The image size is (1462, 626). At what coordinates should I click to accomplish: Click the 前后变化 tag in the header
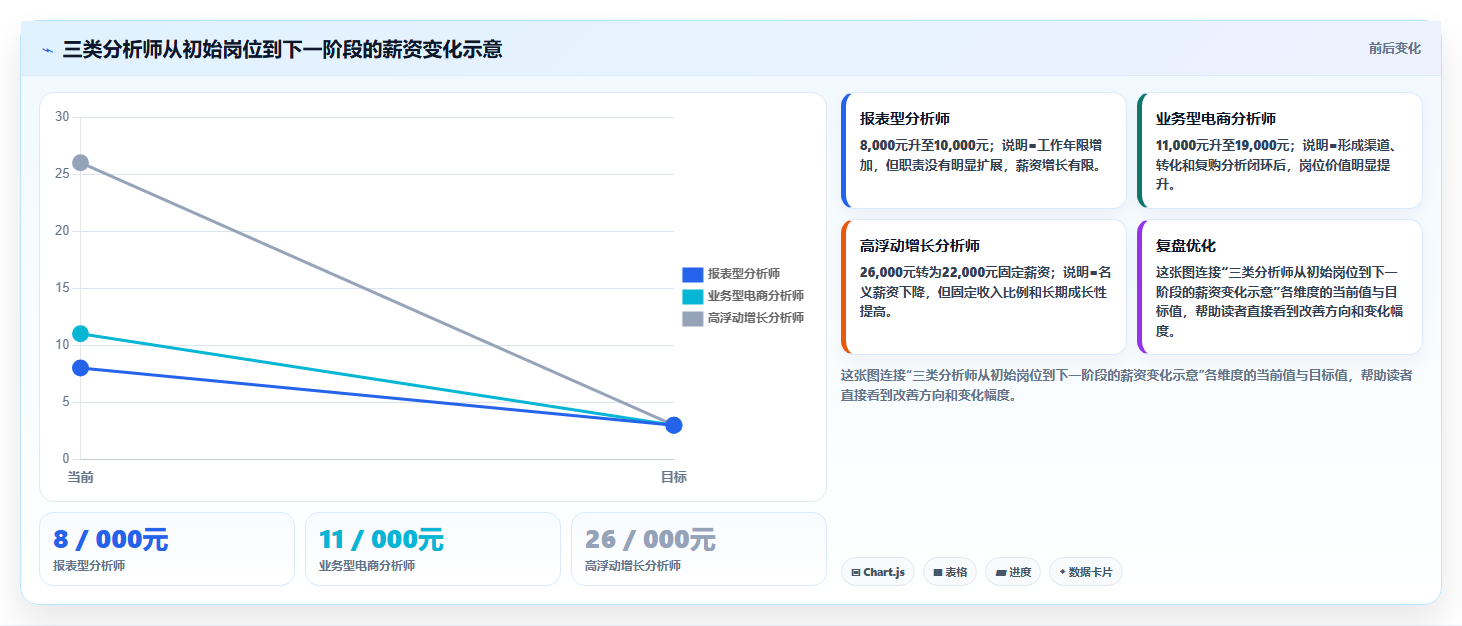(x=1394, y=49)
